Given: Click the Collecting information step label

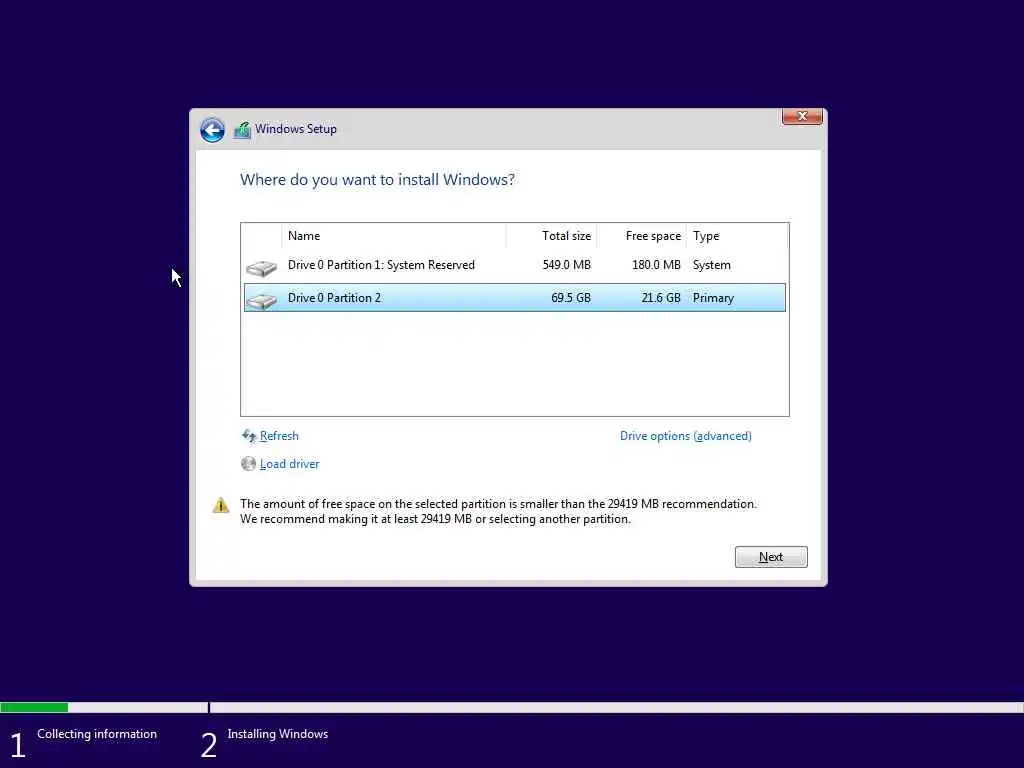Looking at the screenshot, I should 97,734.
